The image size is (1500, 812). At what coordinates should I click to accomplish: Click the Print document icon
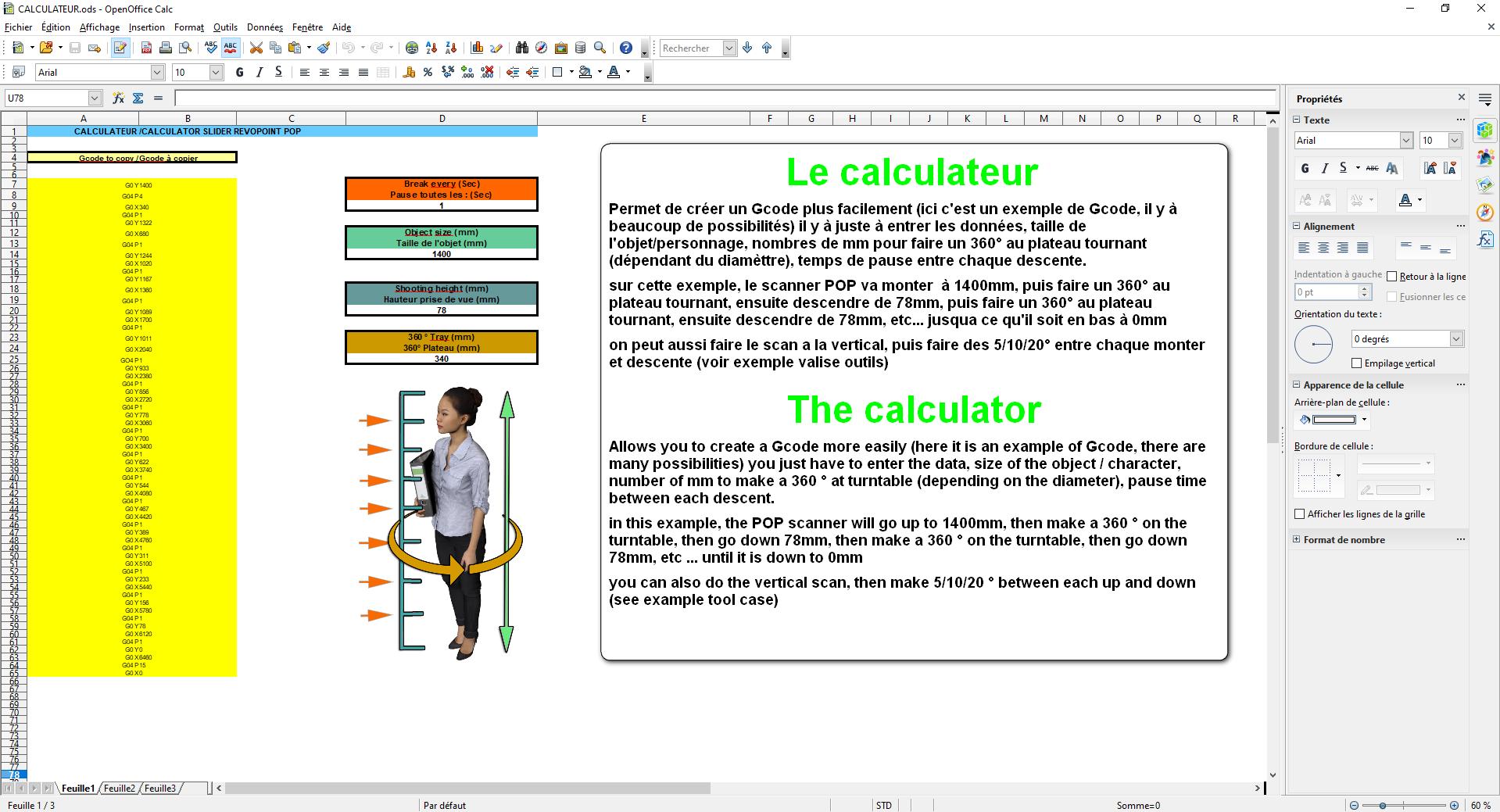click(165, 48)
